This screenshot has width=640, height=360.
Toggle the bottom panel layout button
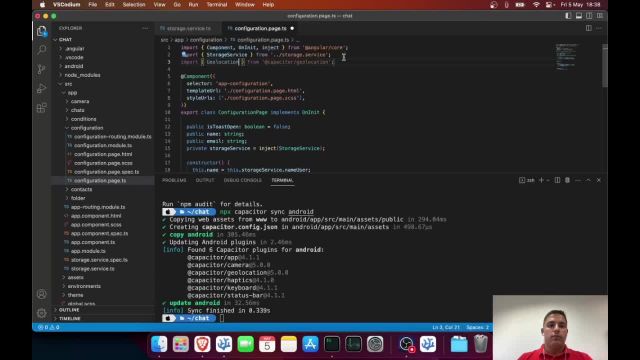[579, 16]
